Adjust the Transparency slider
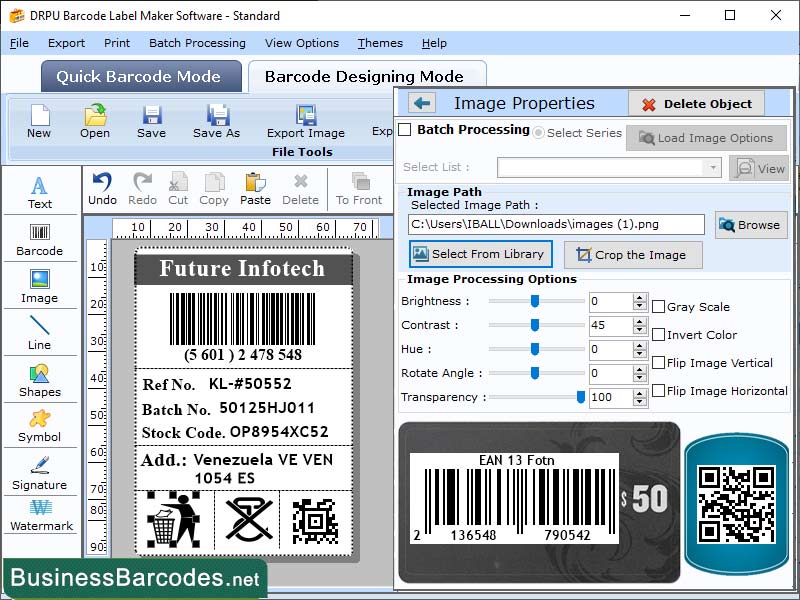This screenshot has width=800, height=600. point(578,397)
